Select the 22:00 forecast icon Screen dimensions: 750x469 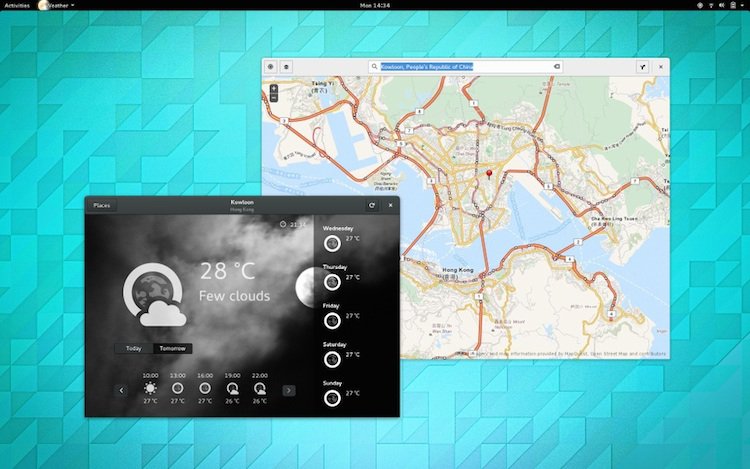260,388
